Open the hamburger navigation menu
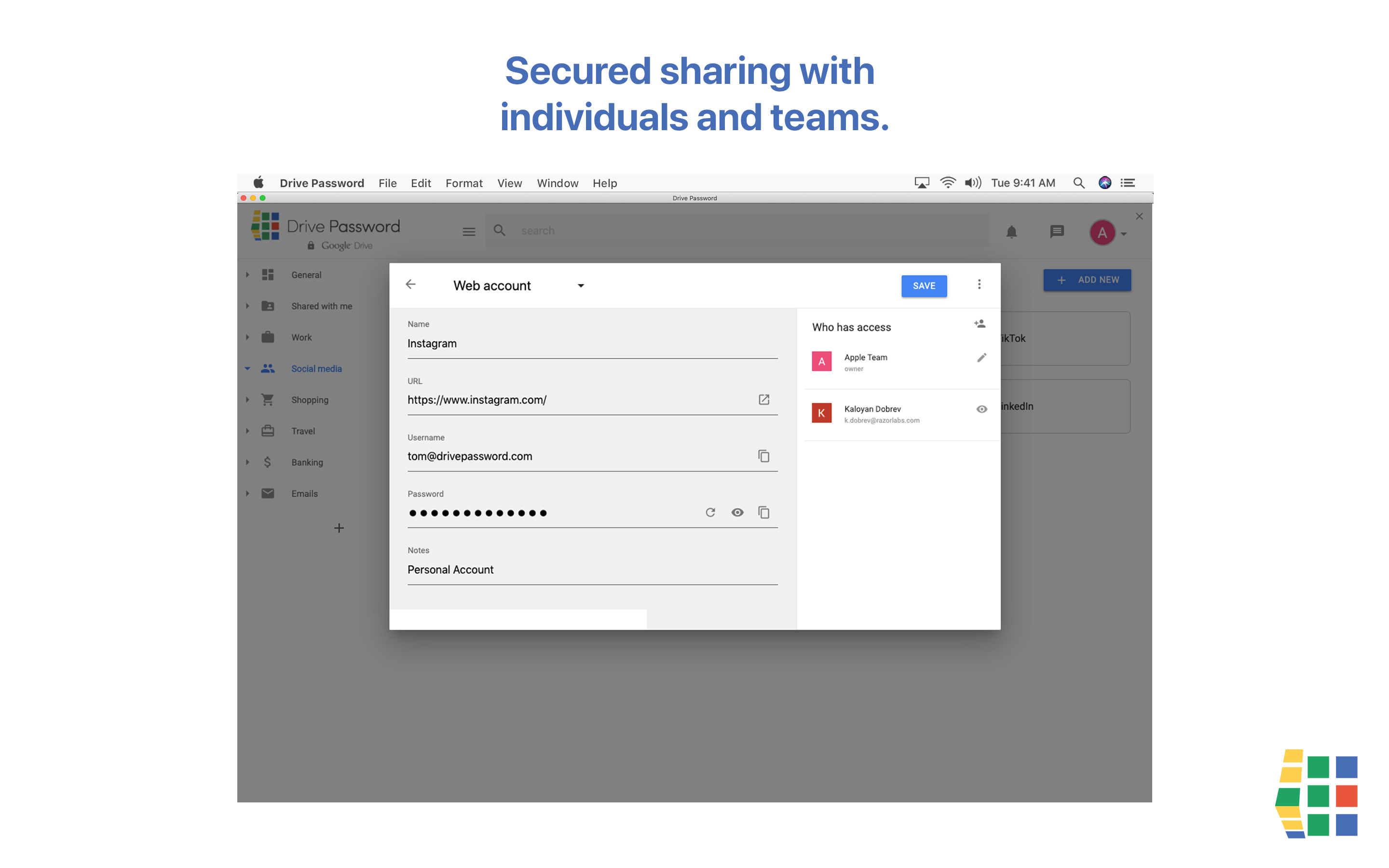1389x868 pixels. pos(469,231)
